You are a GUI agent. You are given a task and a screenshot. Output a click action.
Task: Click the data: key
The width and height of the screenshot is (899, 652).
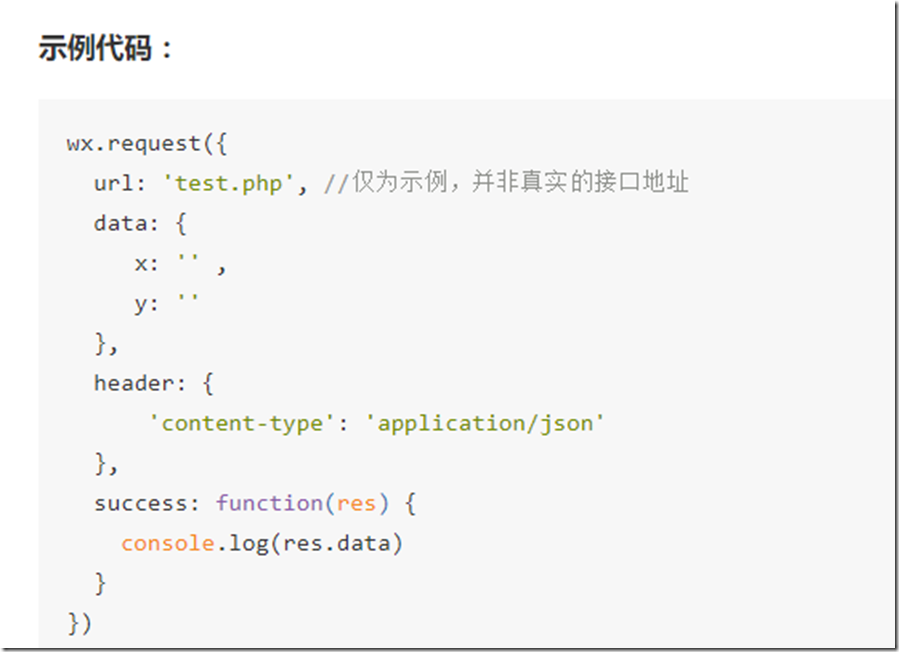pyautogui.click(x=126, y=223)
